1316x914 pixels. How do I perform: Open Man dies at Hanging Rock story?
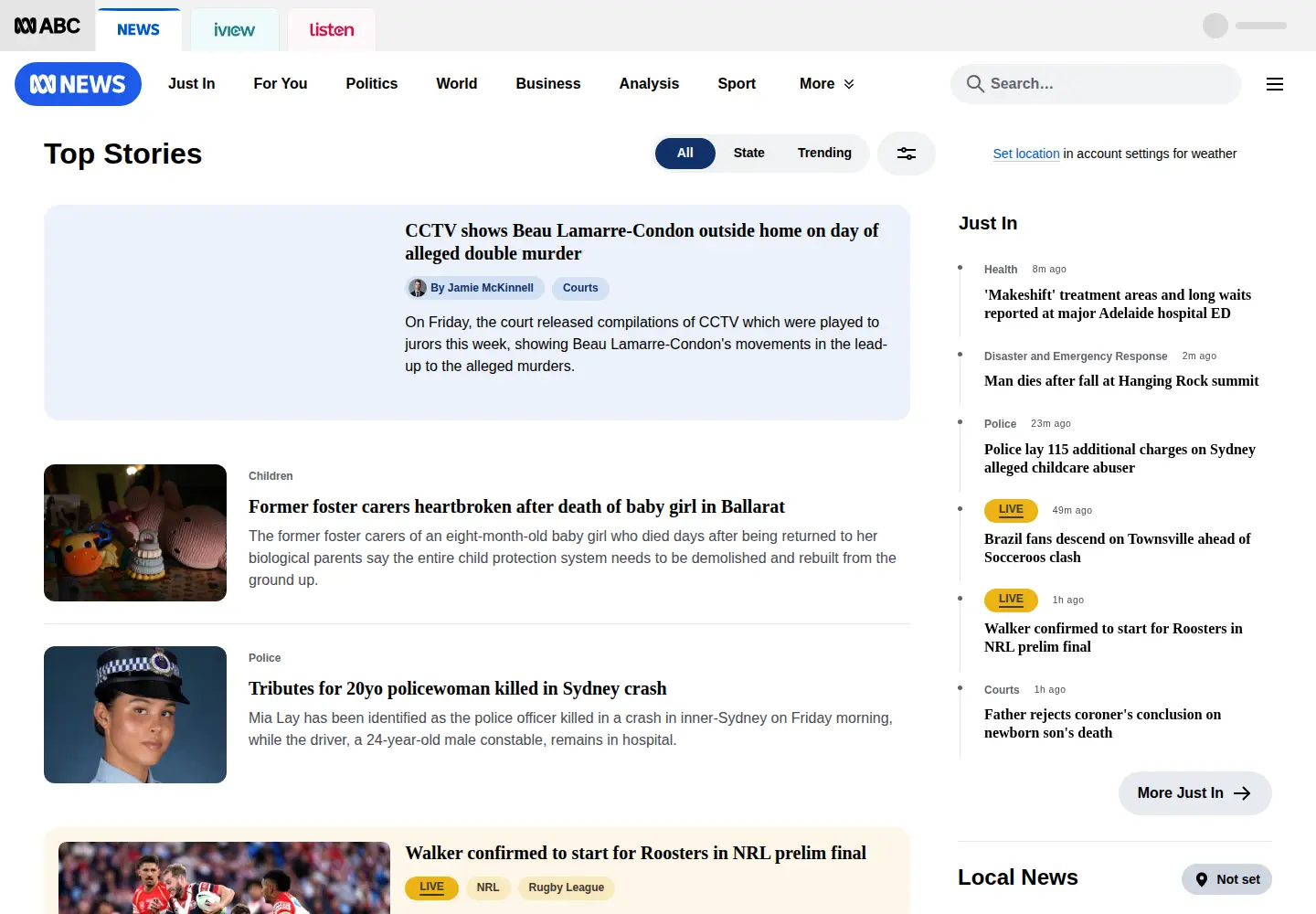pos(1121,381)
